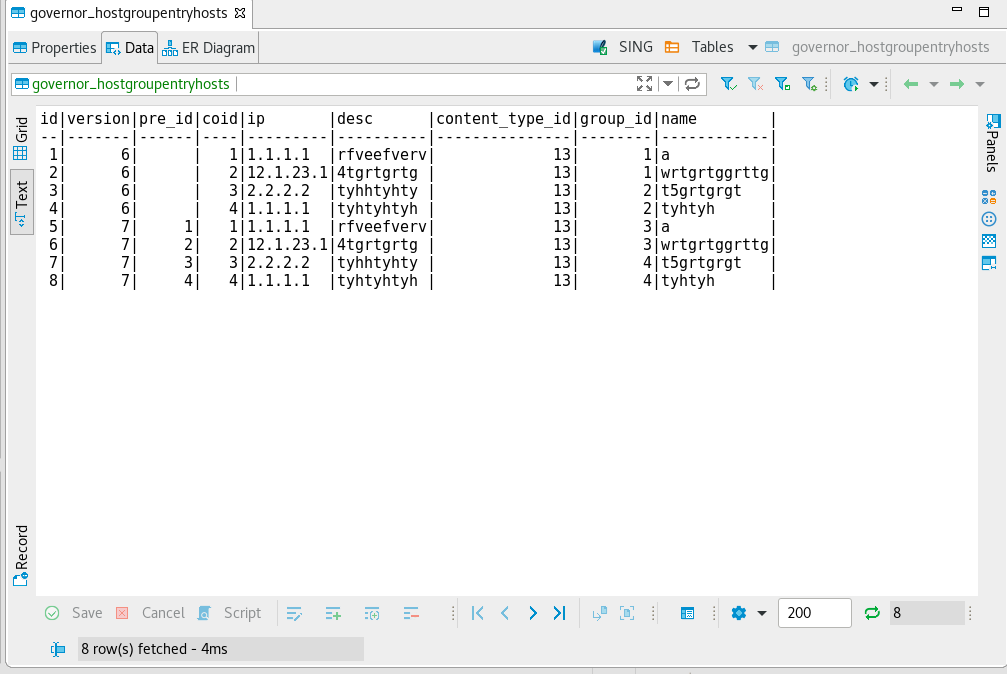Click the Script button
This screenshot has height=674, width=1007.
[229, 613]
